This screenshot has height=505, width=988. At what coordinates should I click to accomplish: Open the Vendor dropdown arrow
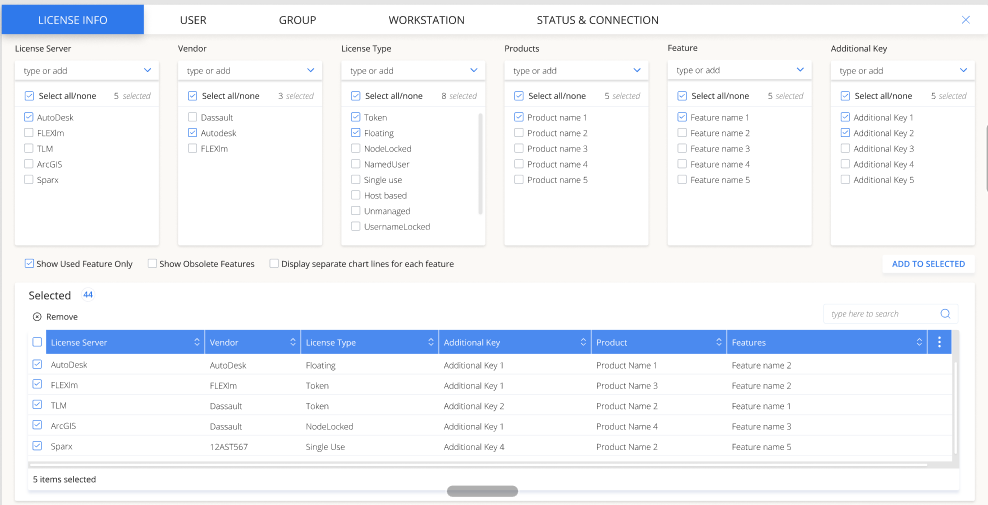point(311,71)
